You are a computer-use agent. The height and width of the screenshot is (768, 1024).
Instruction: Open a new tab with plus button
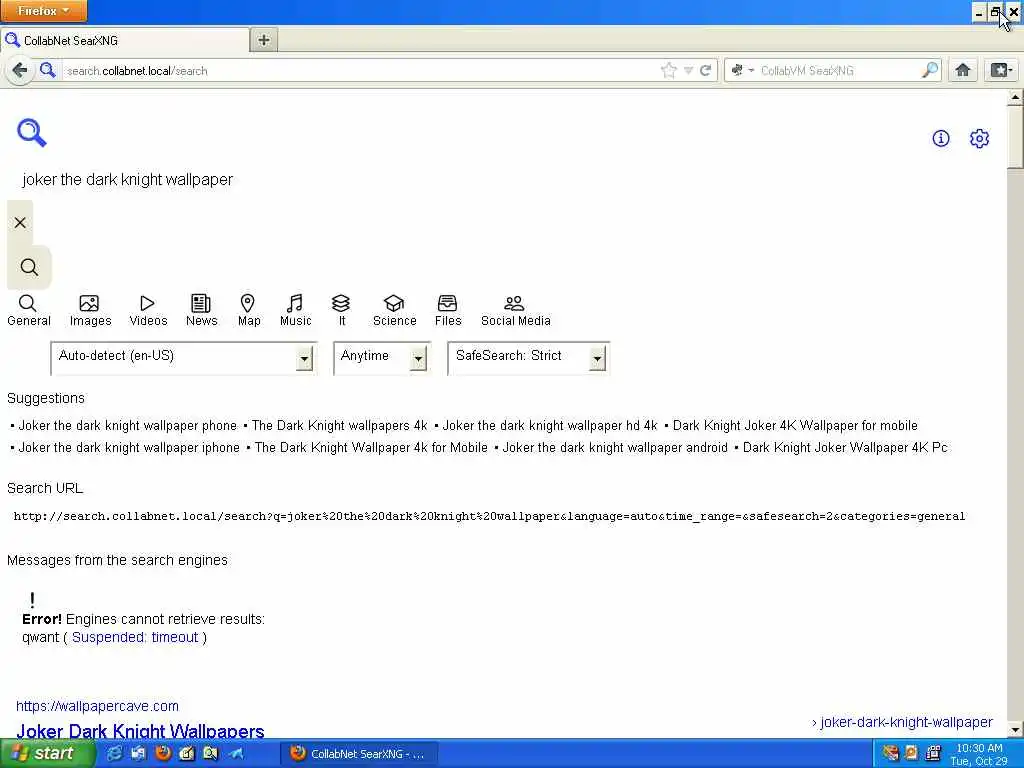pyautogui.click(x=264, y=40)
